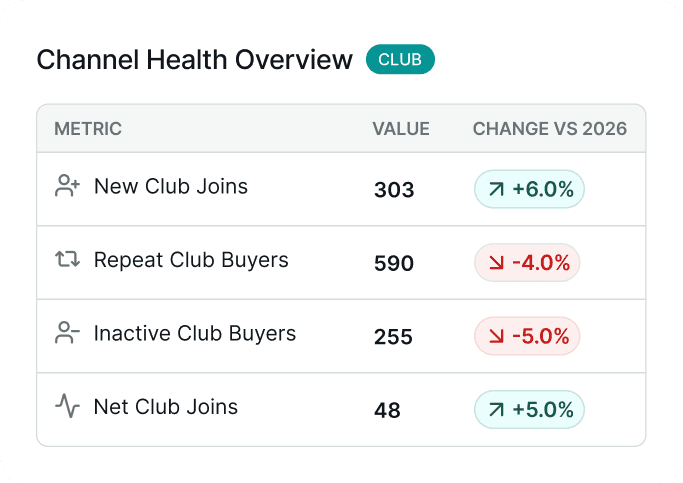Click the down-right arrow in the -5.0% badge
Viewport: 683px width, 483px height.
click(496, 336)
